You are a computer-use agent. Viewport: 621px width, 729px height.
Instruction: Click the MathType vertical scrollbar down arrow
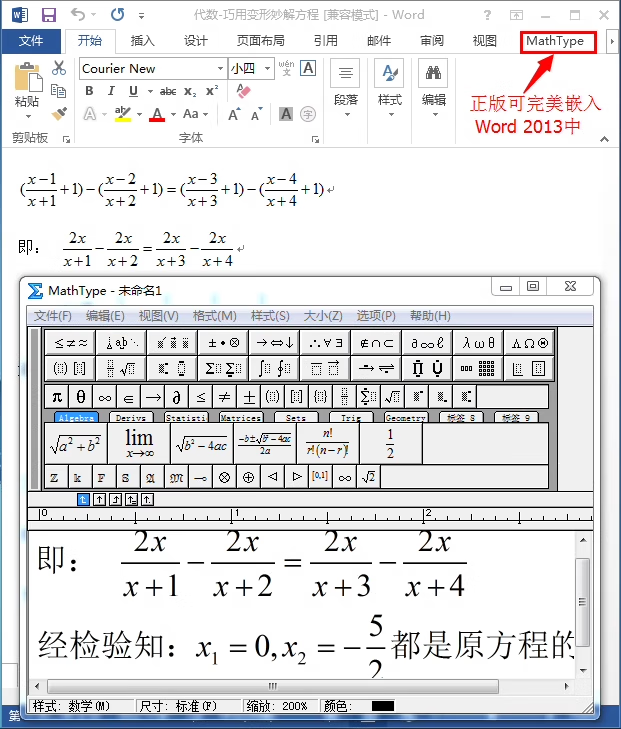point(583,670)
